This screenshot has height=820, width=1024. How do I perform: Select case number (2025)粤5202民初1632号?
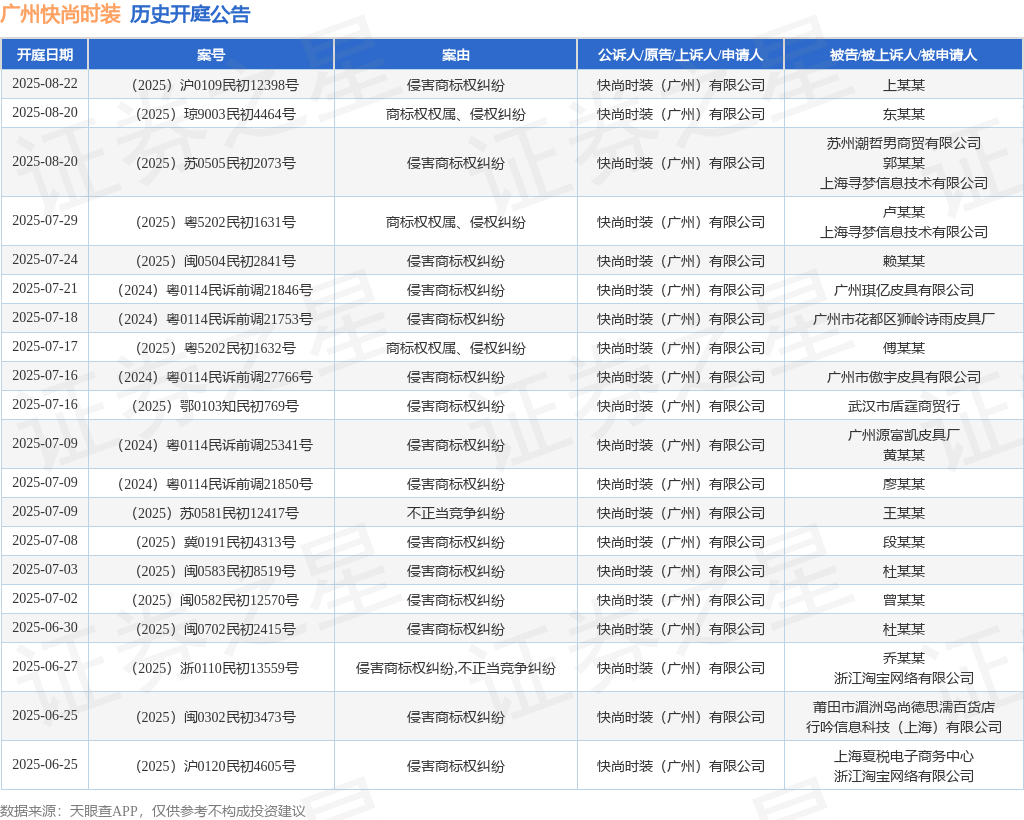215,348
